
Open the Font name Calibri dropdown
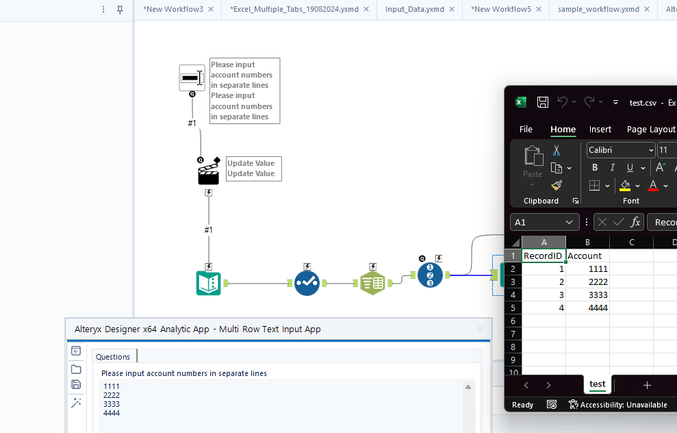(x=651, y=150)
